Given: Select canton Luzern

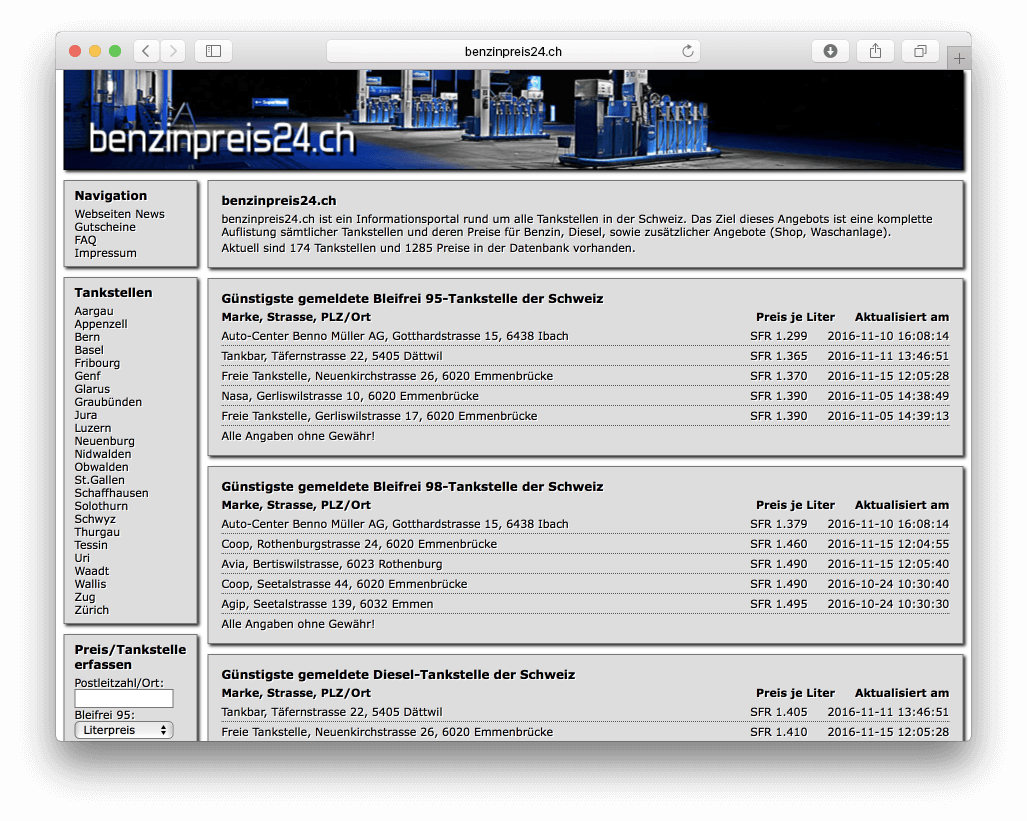Looking at the screenshot, I should [92, 429].
